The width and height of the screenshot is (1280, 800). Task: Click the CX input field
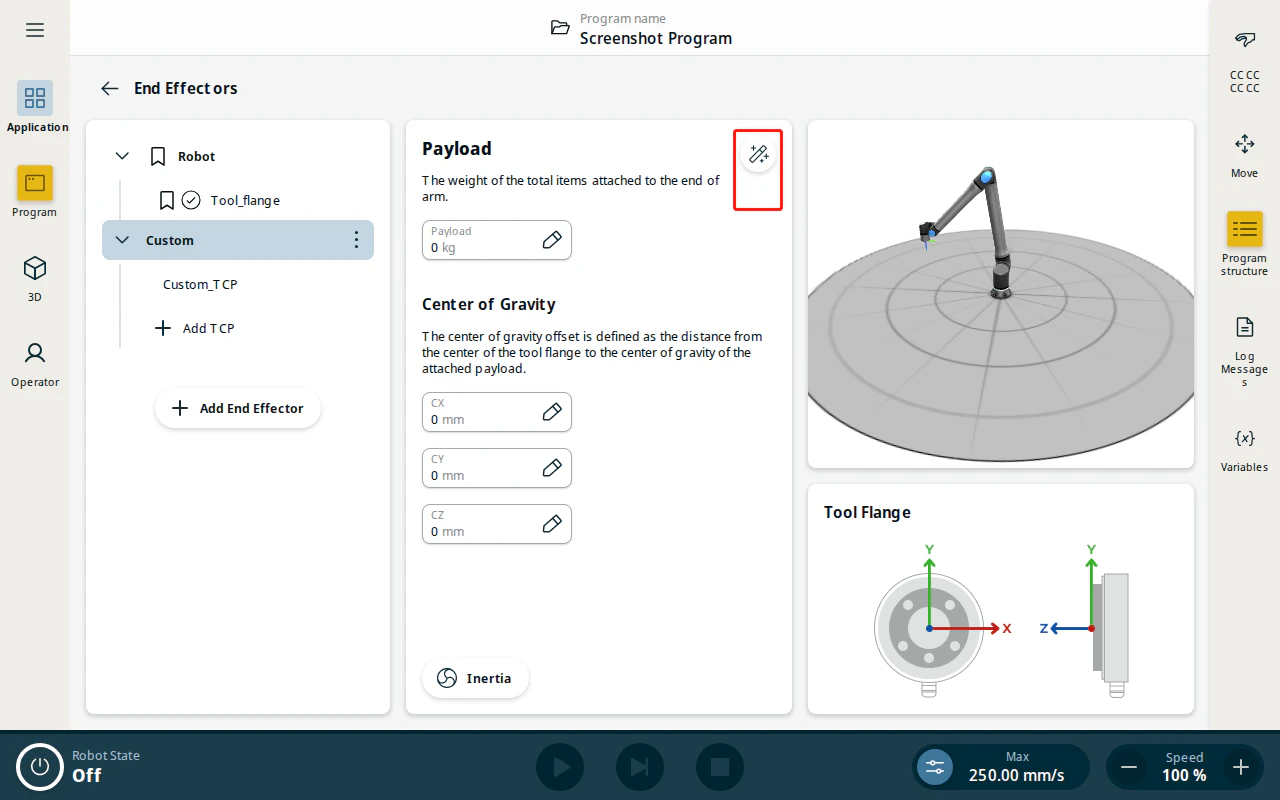pos(497,412)
